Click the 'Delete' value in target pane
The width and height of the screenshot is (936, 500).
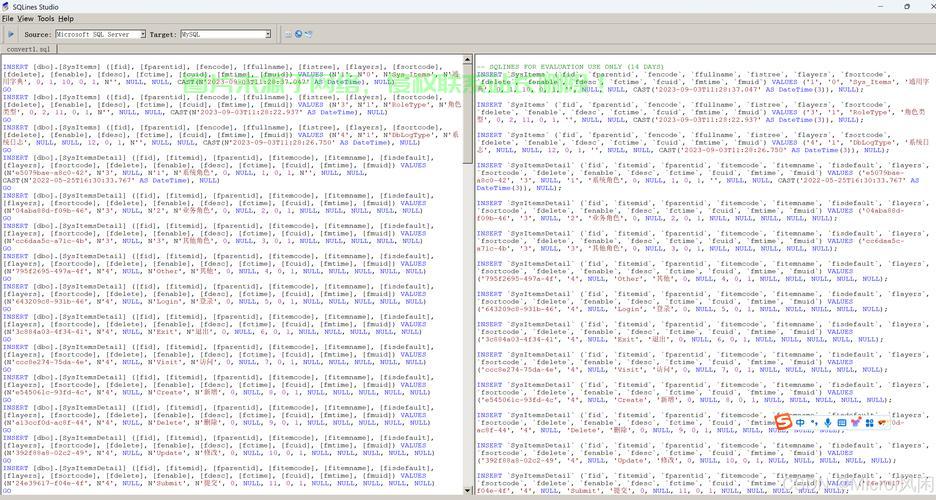(585, 430)
